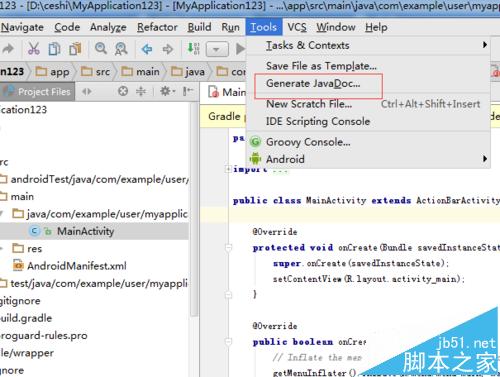Select test/java/com/example folder
The image size is (500, 377).
pyautogui.click(x=94, y=283)
